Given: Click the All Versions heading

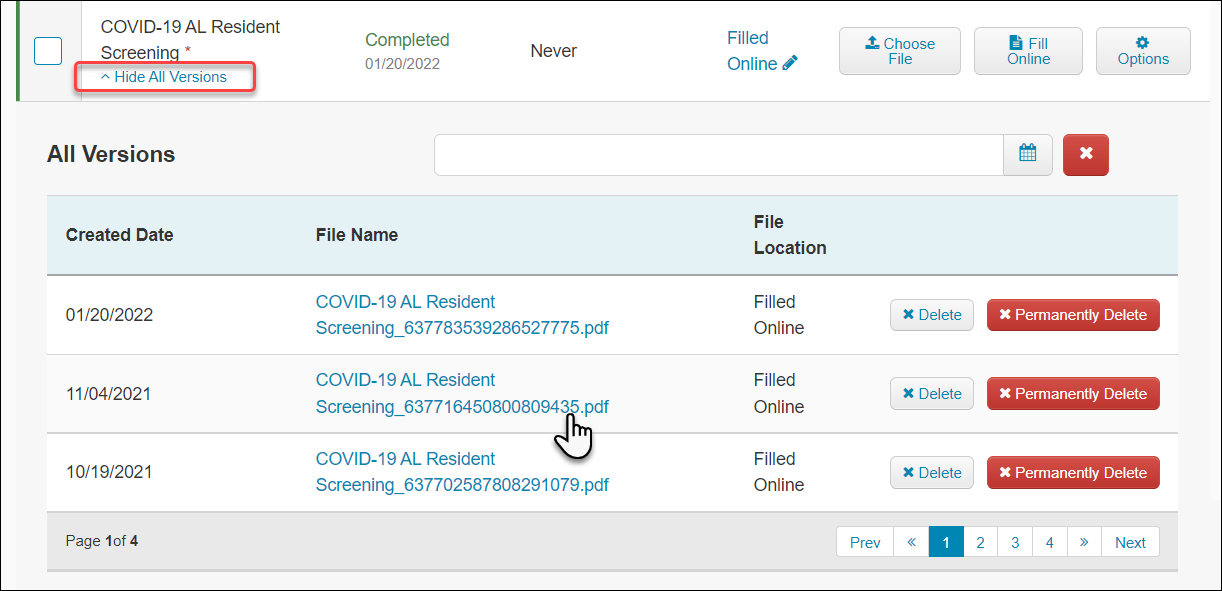Looking at the screenshot, I should tap(111, 154).
